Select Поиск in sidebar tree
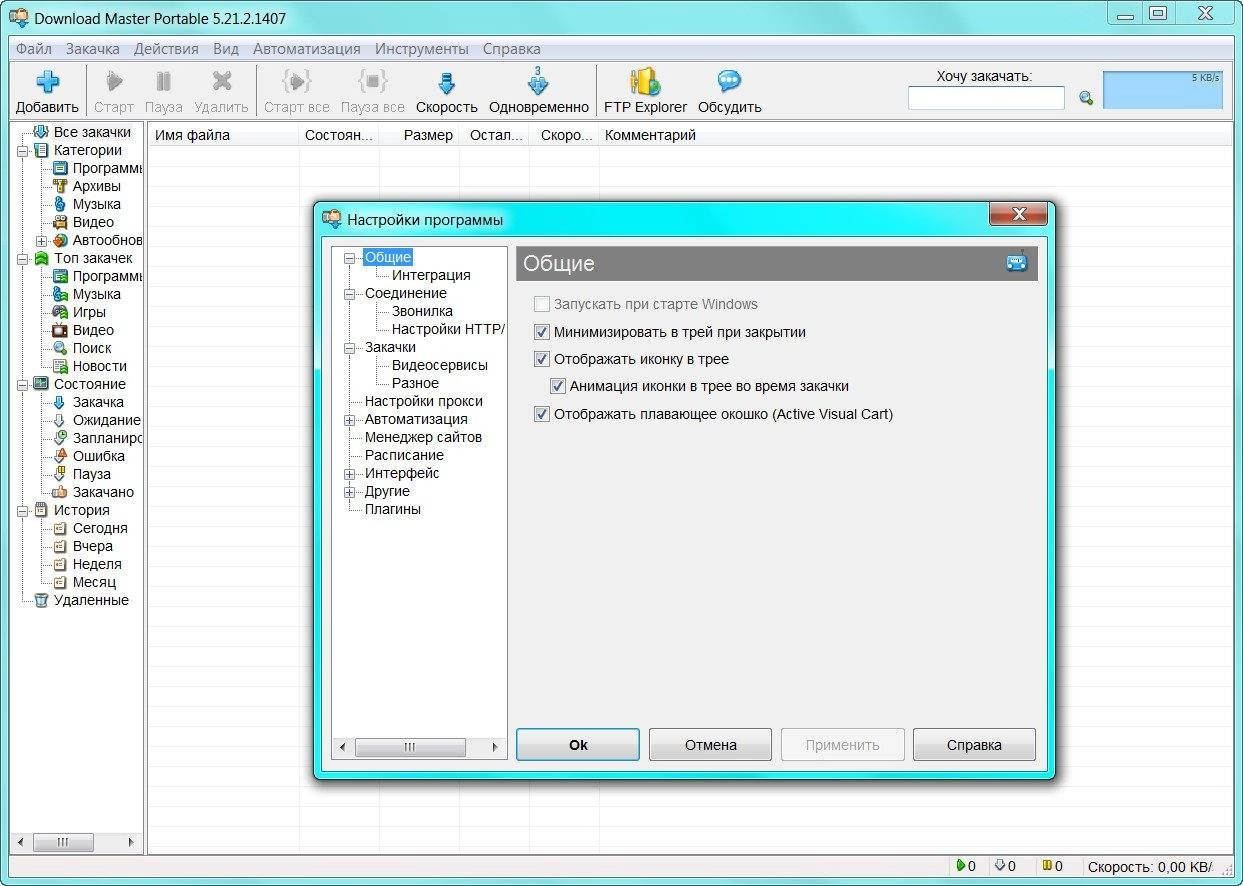 [92, 348]
